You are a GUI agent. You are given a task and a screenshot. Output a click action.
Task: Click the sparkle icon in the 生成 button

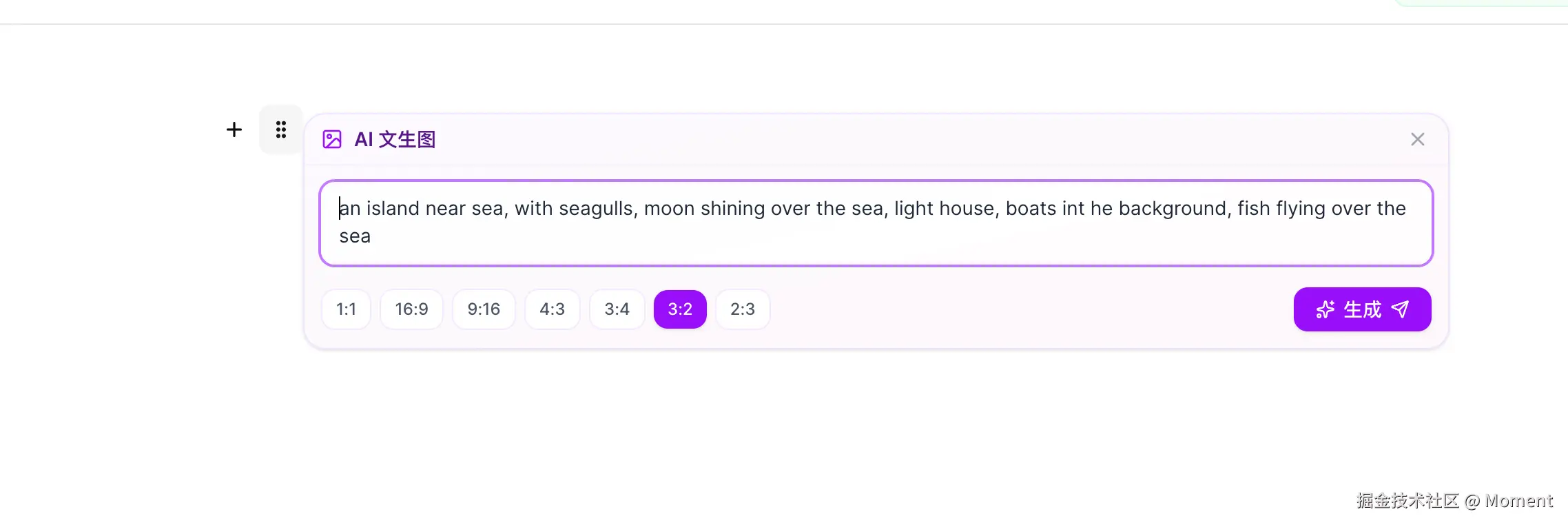click(1325, 309)
